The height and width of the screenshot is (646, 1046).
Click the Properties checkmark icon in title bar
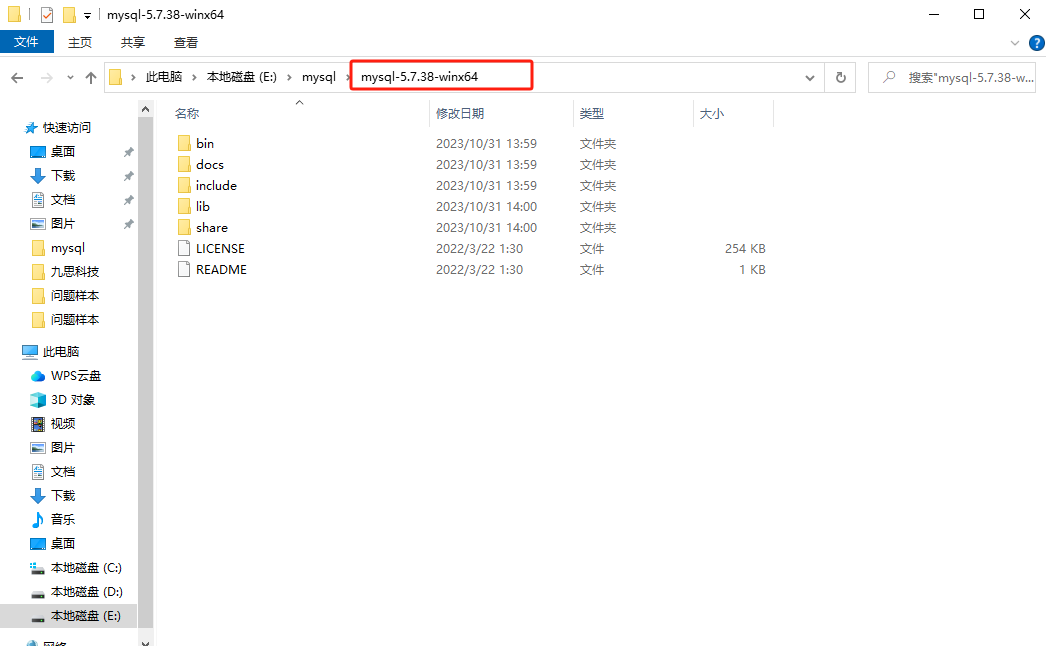[x=47, y=15]
